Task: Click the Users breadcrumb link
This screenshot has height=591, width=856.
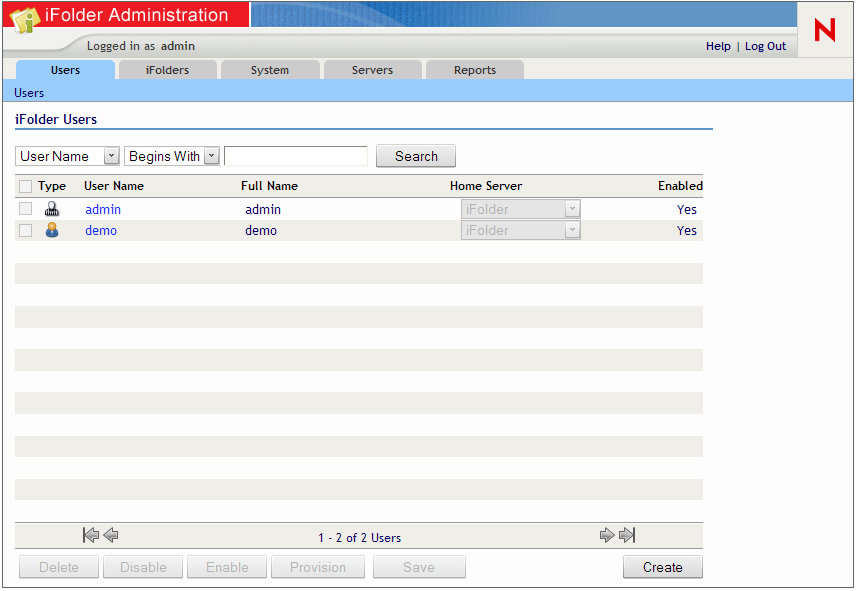Action: point(29,93)
